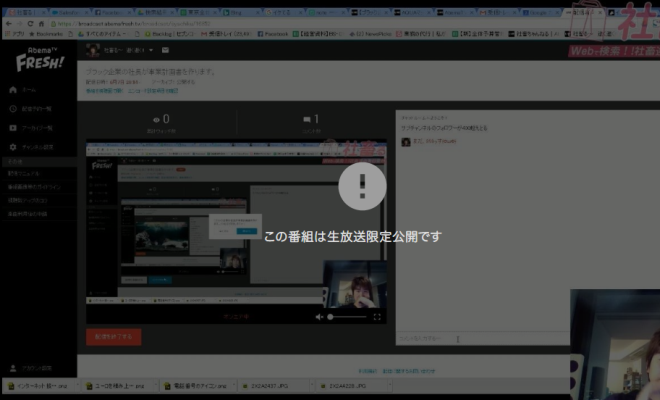The height and width of the screenshot is (400, 660).
Task: Click the account person icon at bottom-left
Action: tap(13, 368)
